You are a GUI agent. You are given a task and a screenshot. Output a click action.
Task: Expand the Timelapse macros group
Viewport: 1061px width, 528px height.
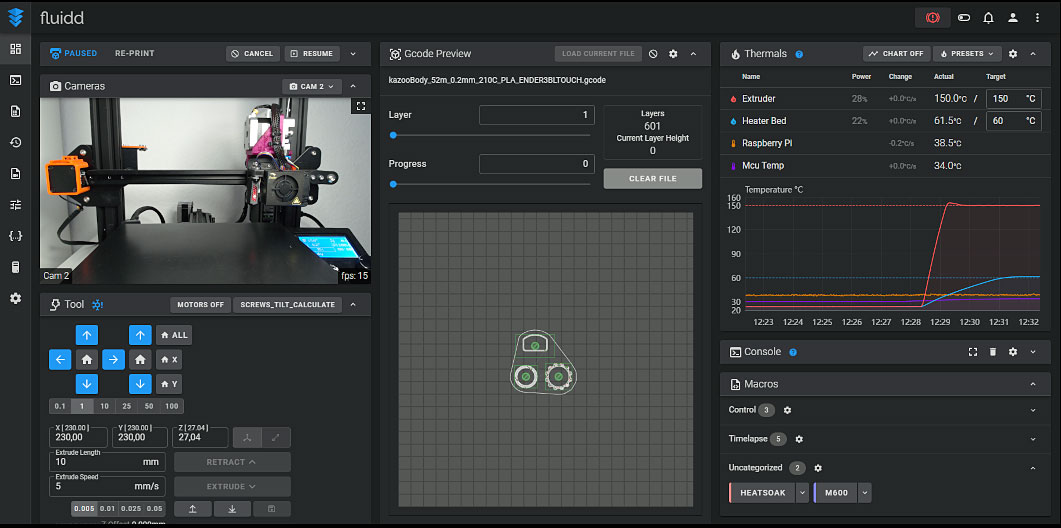click(x=1032, y=439)
